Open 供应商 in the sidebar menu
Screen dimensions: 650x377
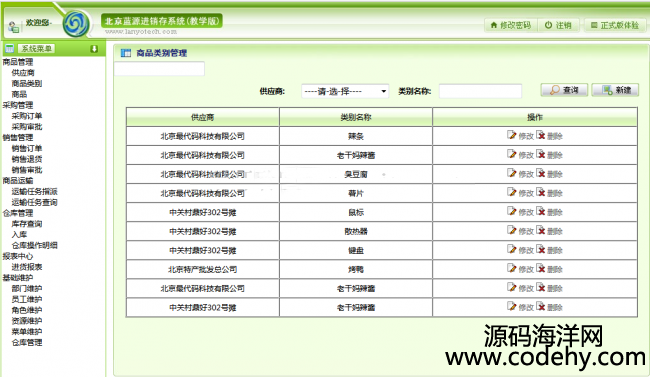[x=23, y=73]
